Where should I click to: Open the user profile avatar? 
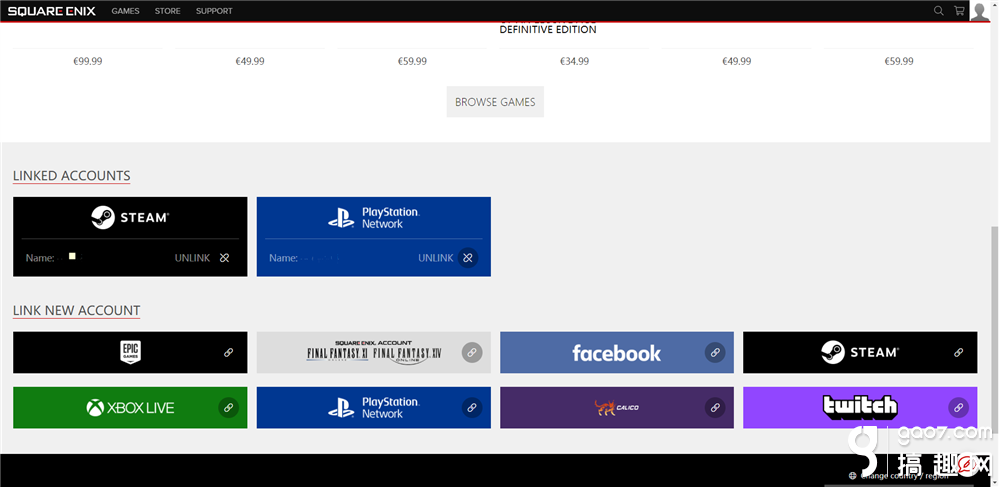[x=979, y=11]
